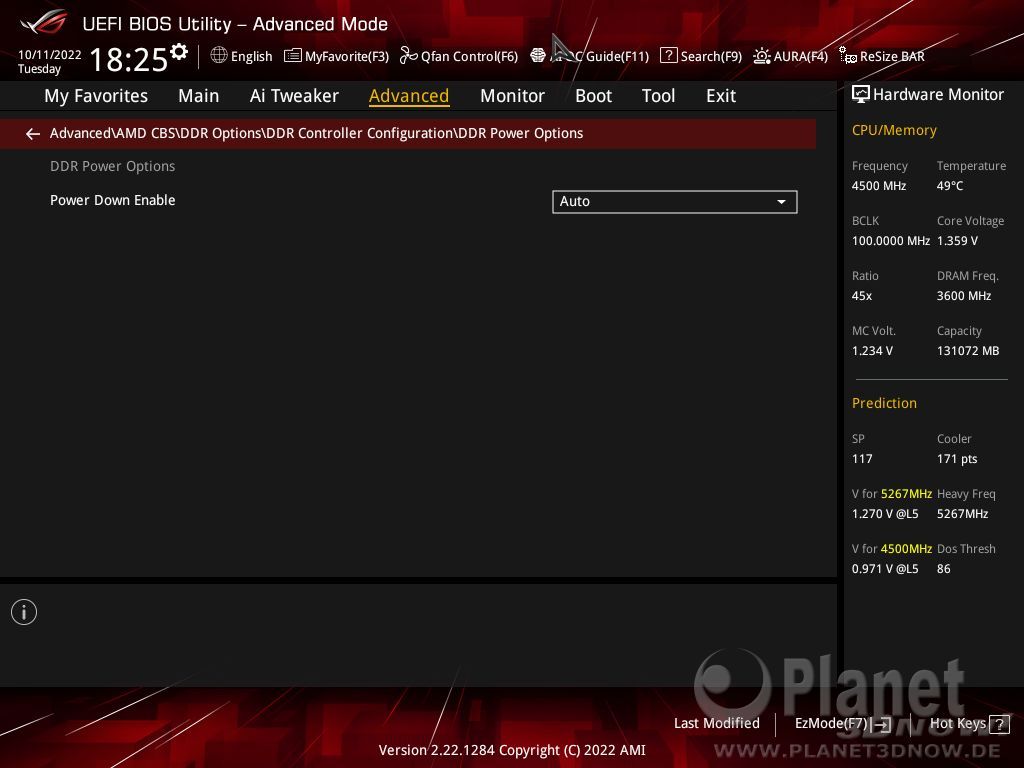The height and width of the screenshot is (768, 1024).
Task: Click the 3600 MHz DRAM frequency value
Action: 964,296
